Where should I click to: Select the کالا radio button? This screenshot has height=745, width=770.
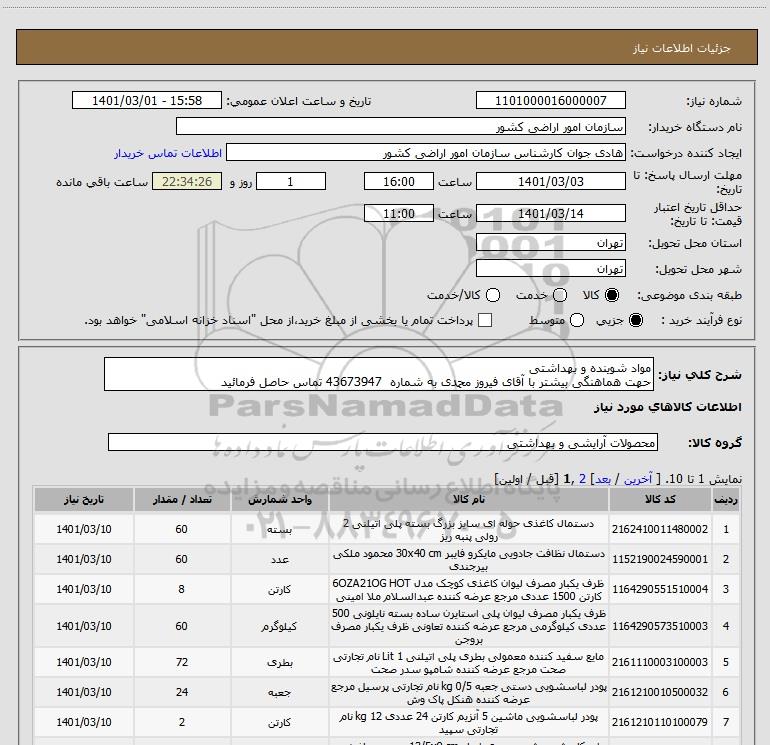pyautogui.click(x=612, y=295)
